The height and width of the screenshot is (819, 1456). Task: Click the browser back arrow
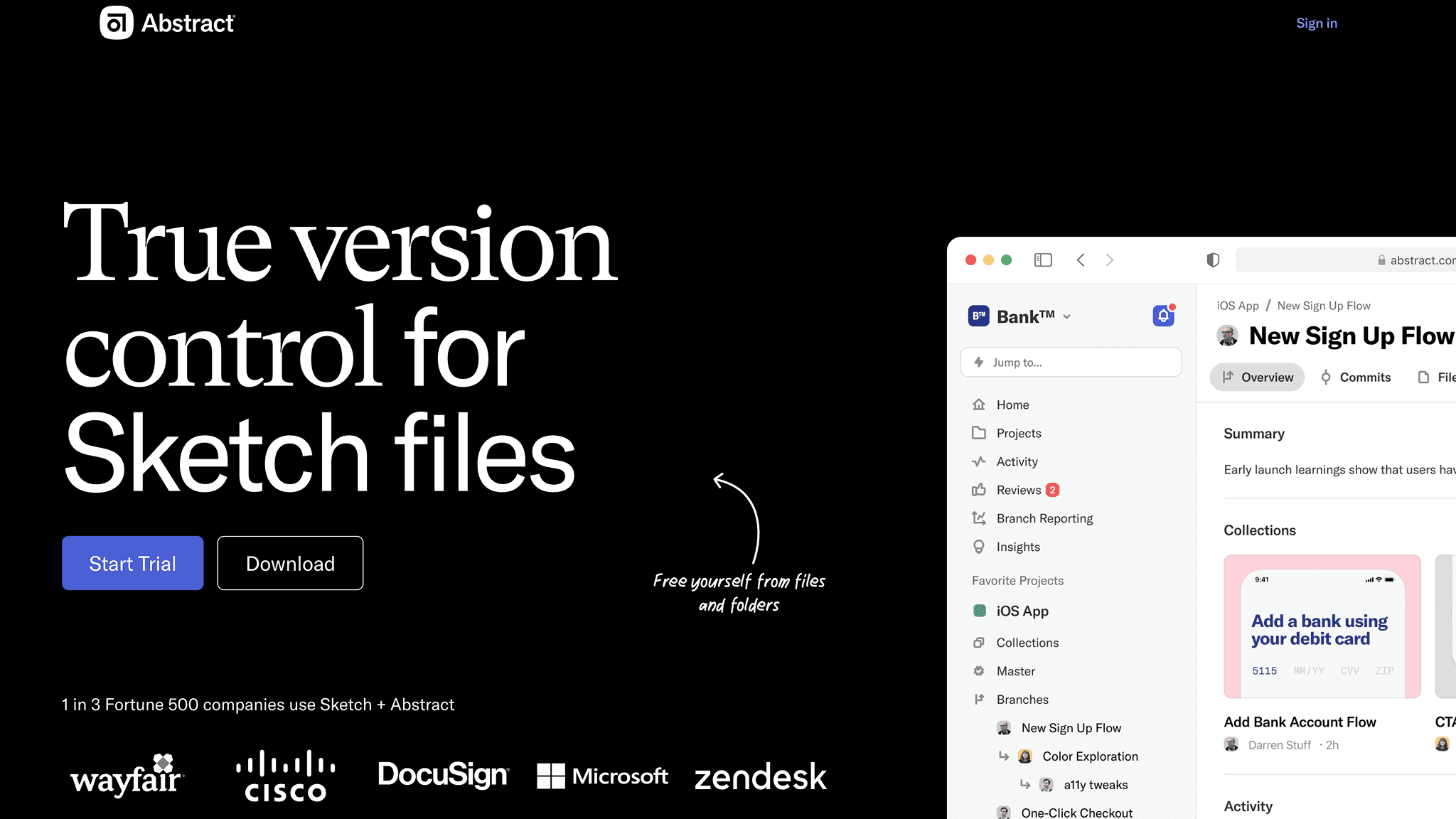(1081, 260)
